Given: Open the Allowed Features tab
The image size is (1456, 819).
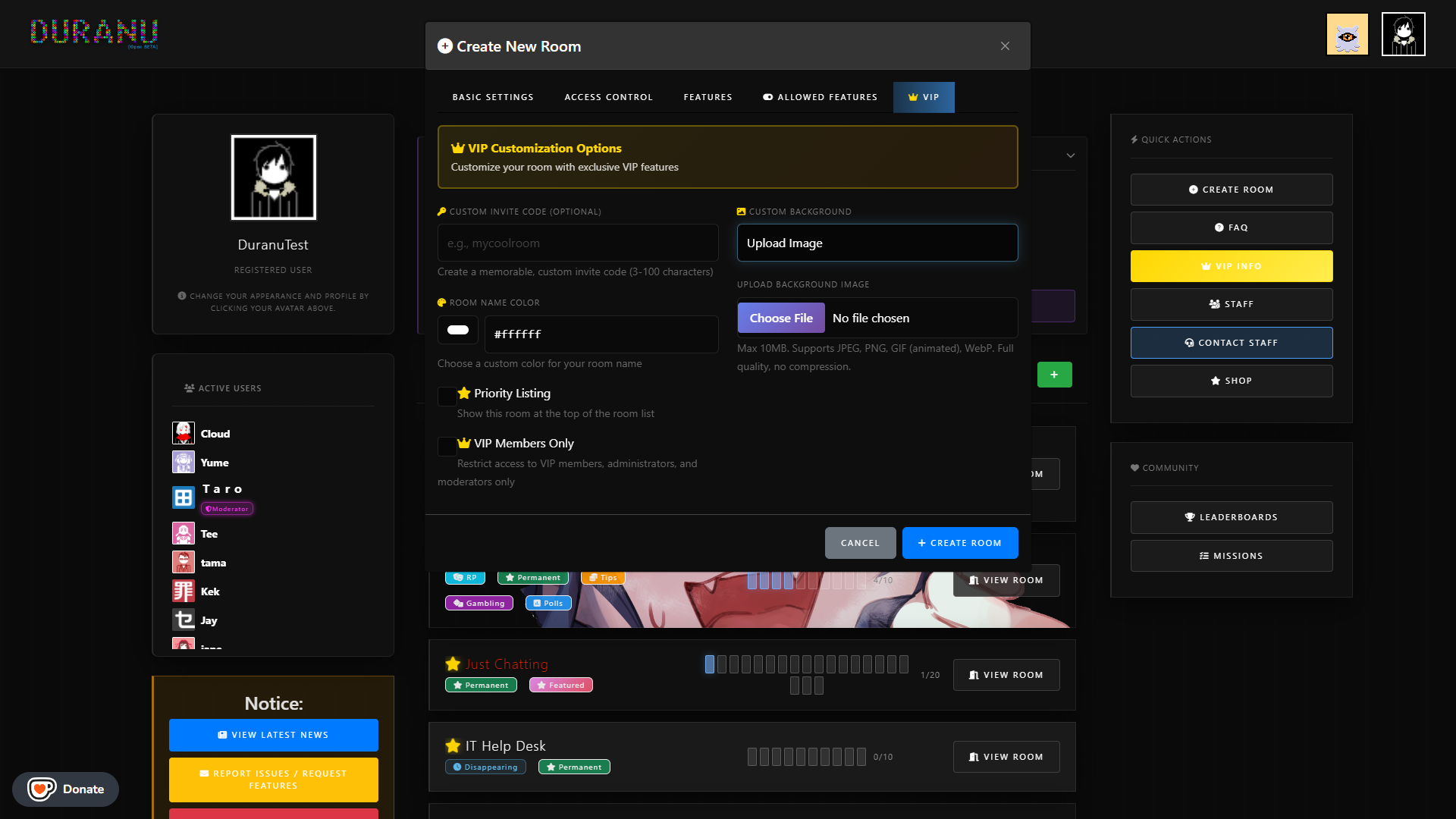Looking at the screenshot, I should tap(819, 97).
